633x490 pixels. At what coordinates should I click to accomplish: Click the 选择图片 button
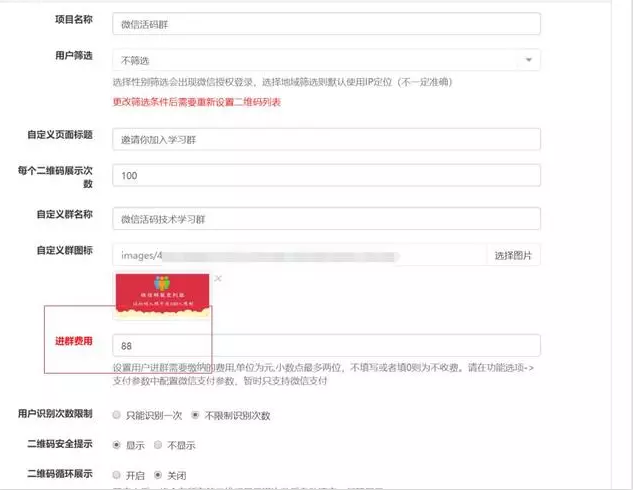click(x=513, y=255)
